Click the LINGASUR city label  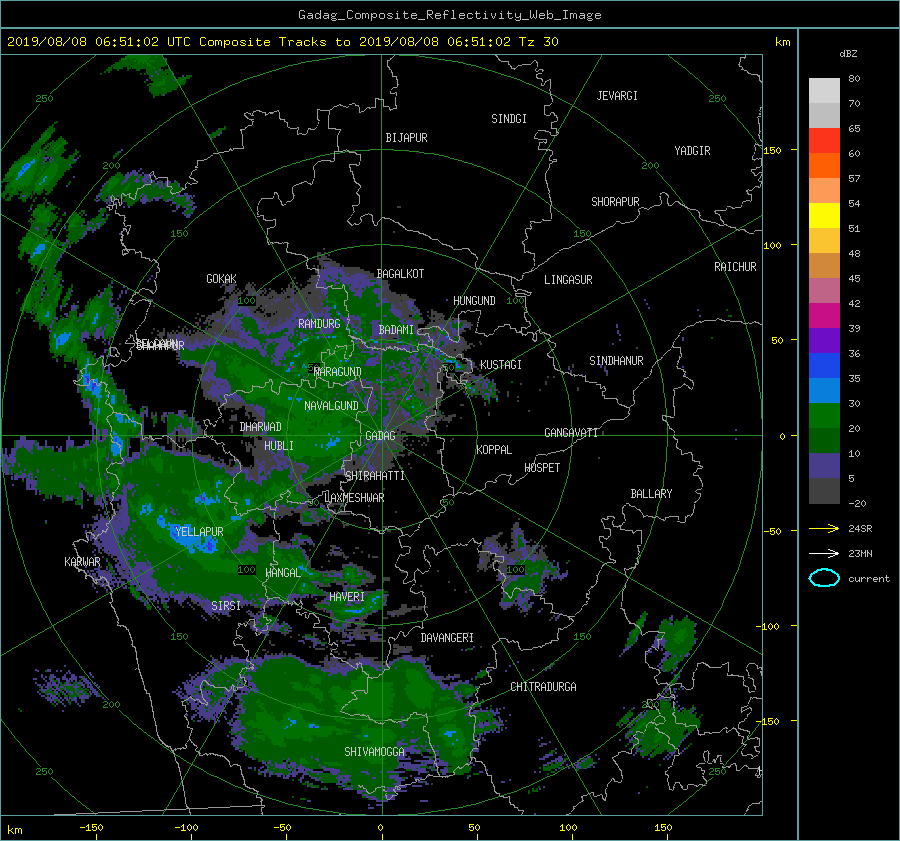(x=568, y=280)
